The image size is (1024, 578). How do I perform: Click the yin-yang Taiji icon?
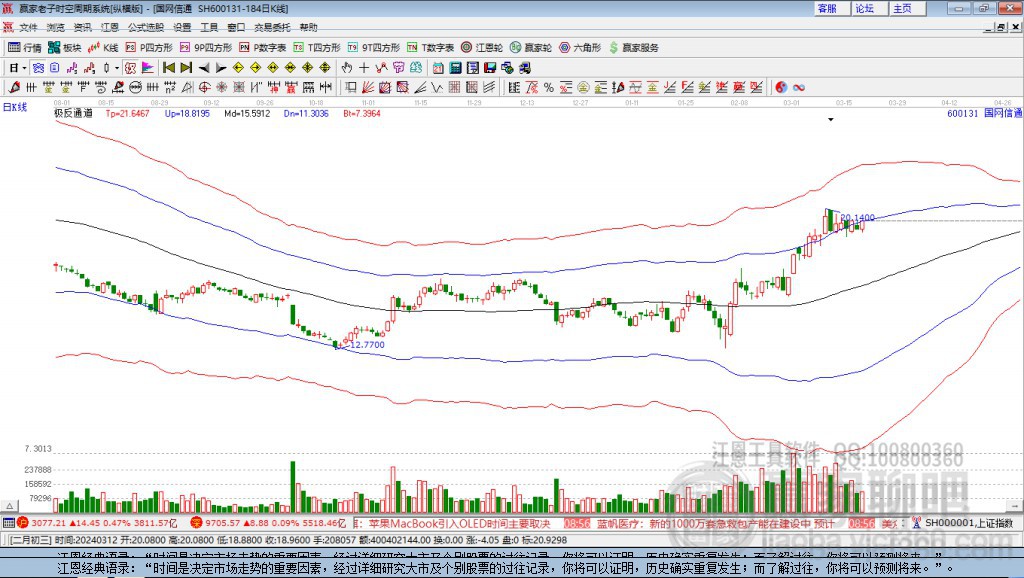point(781,87)
